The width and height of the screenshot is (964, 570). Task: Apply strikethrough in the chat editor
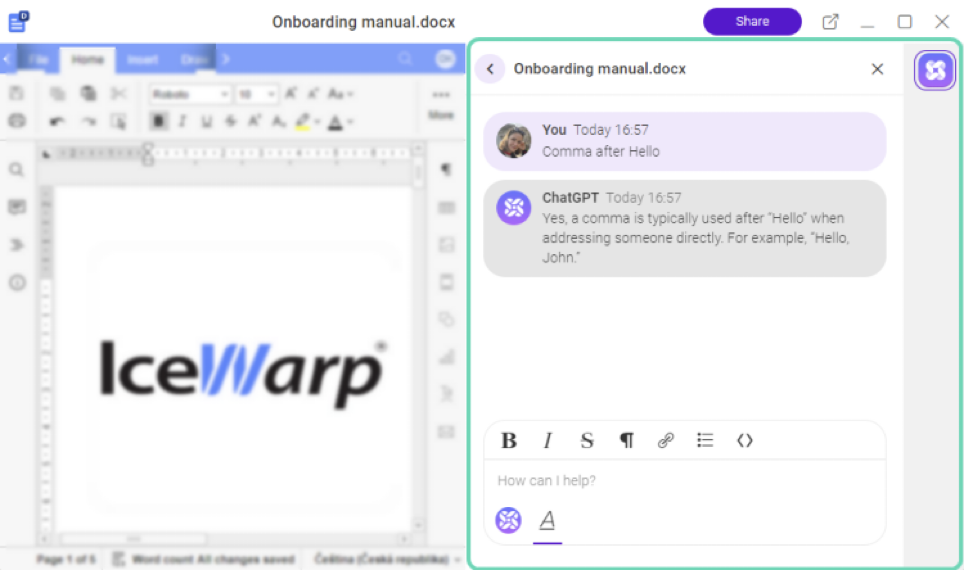click(587, 440)
